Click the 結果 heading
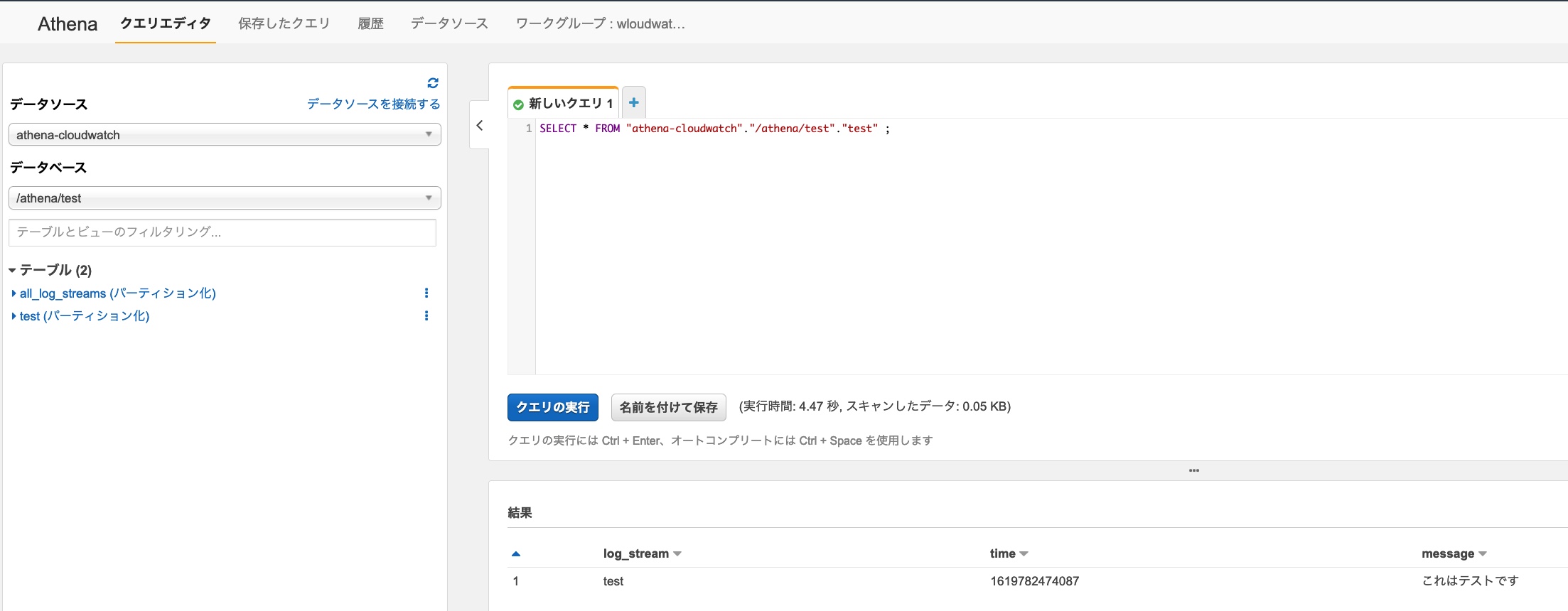Viewport: 1568px width, 611px height. [520, 512]
